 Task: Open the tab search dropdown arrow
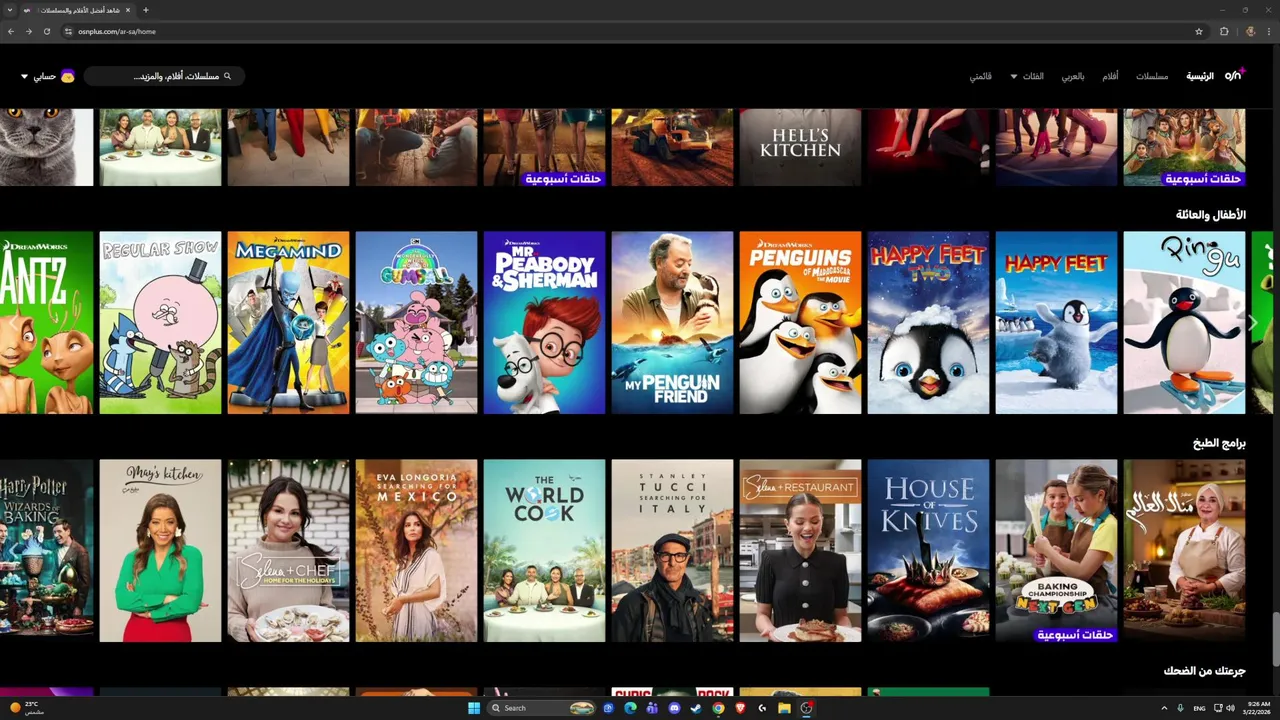coord(12,10)
